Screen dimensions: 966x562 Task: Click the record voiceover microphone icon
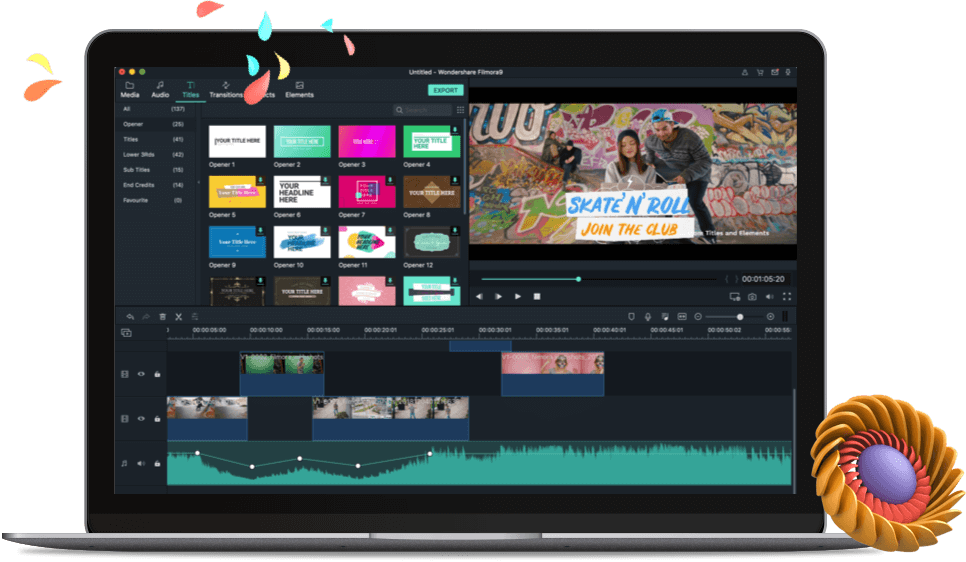[x=648, y=317]
